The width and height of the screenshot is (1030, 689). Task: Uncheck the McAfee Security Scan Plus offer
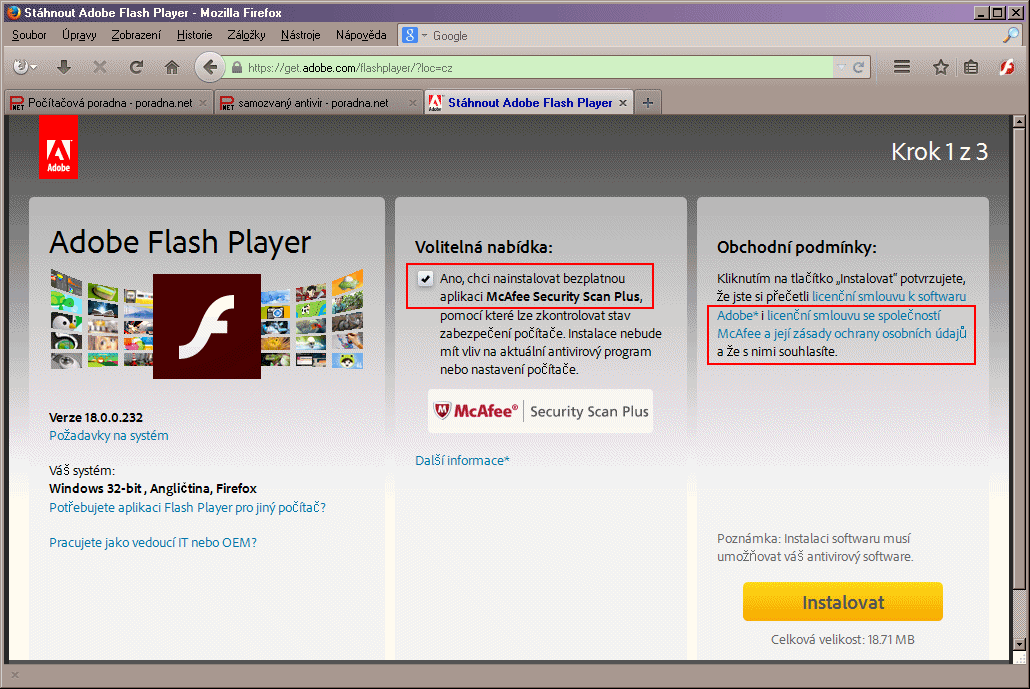coord(425,278)
